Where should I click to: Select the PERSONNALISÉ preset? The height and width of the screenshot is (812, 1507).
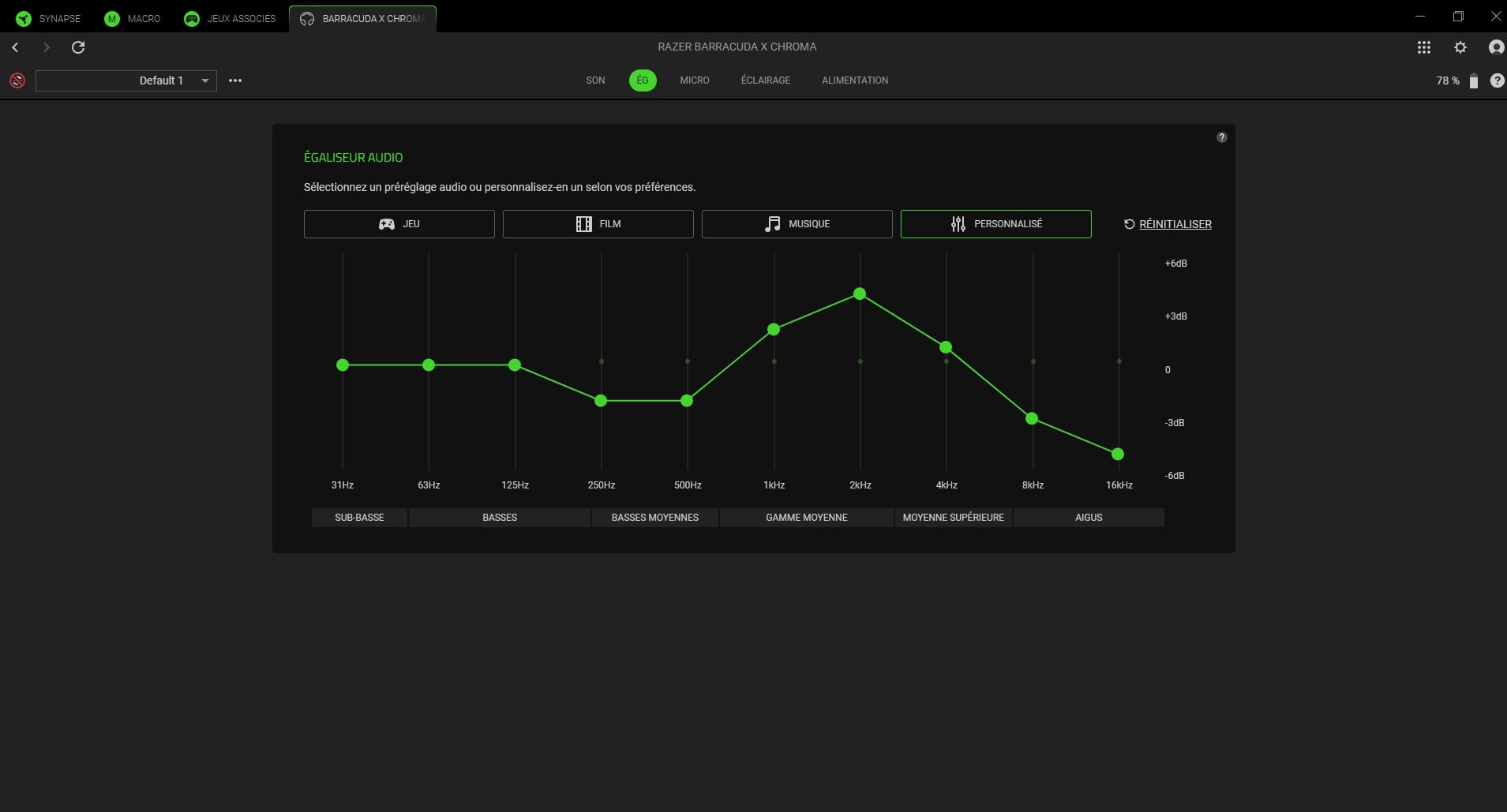click(x=996, y=224)
